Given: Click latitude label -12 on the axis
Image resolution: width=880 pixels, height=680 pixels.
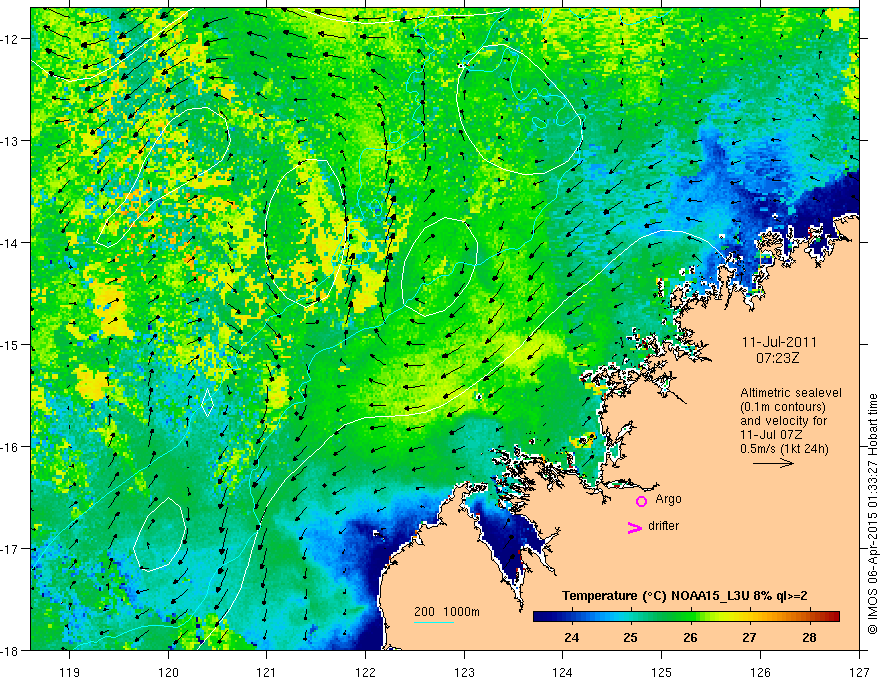Looking at the screenshot, I should pyautogui.click(x=10, y=39).
